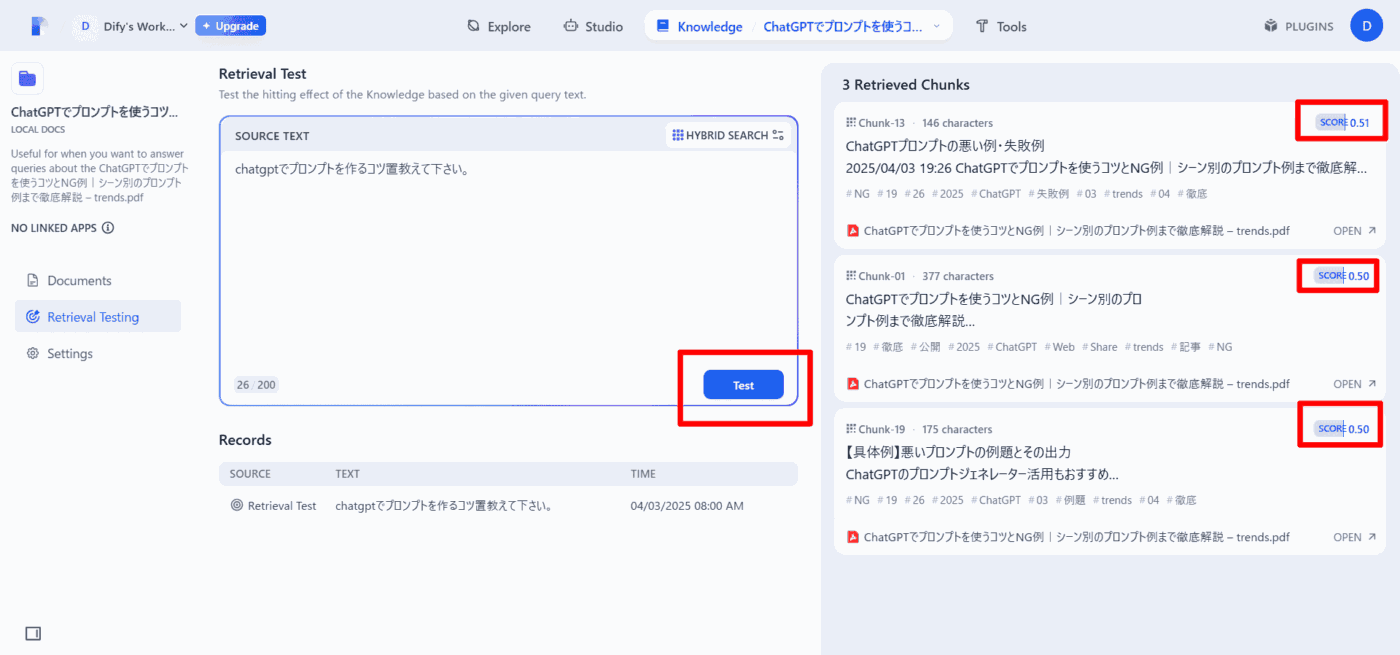Viewport: 1400px width, 655px height.
Task: Click the 'Share' tag in Chunk-01
Action: pyautogui.click(x=1099, y=347)
